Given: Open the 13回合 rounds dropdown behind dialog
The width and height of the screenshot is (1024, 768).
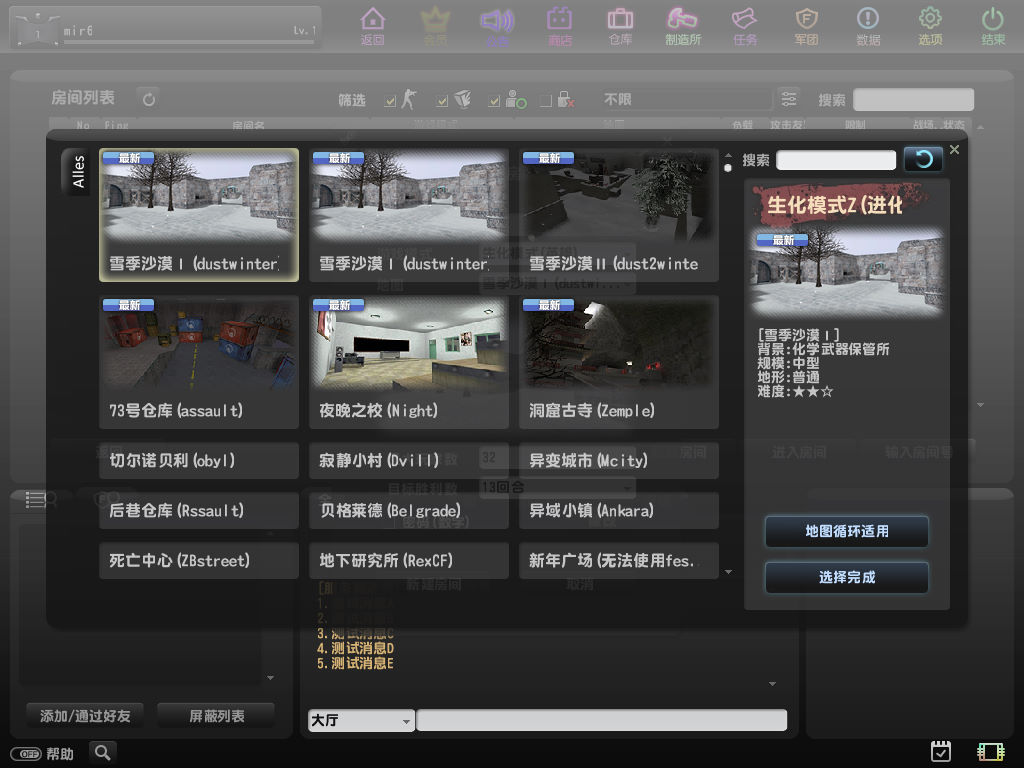Looking at the screenshot, I should (557, 487).
